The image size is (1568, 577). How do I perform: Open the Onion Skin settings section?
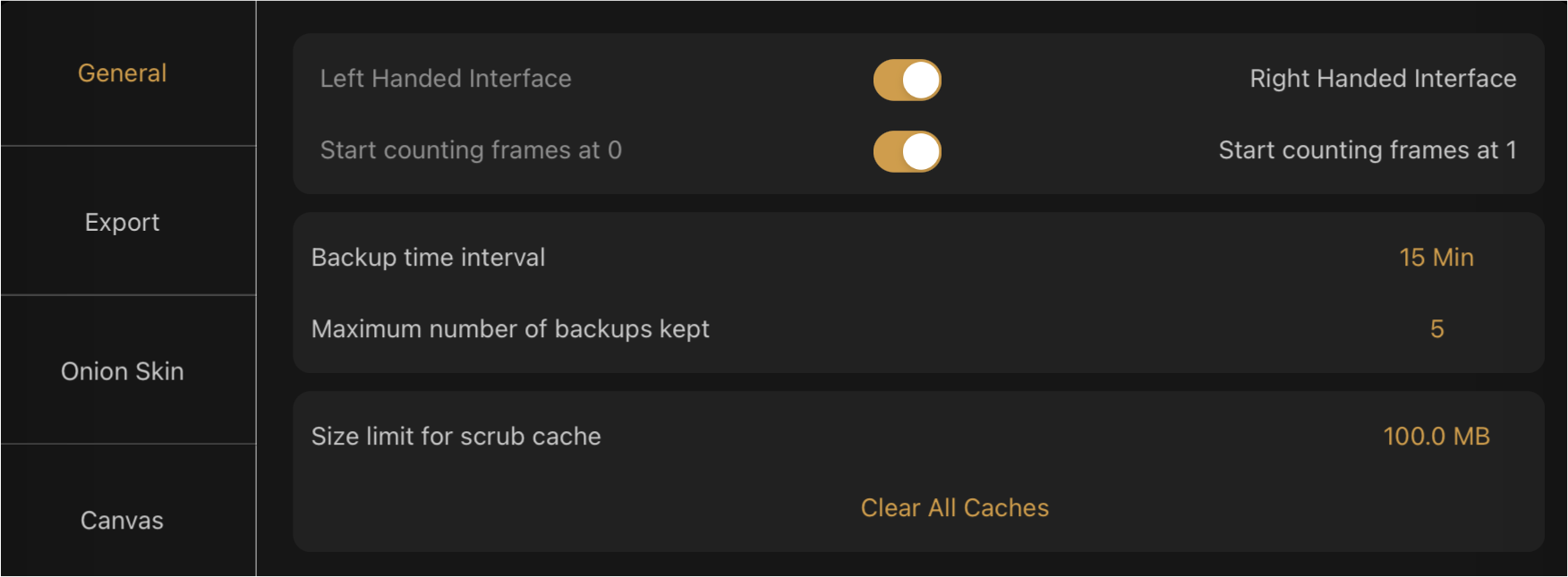(121, 370)
